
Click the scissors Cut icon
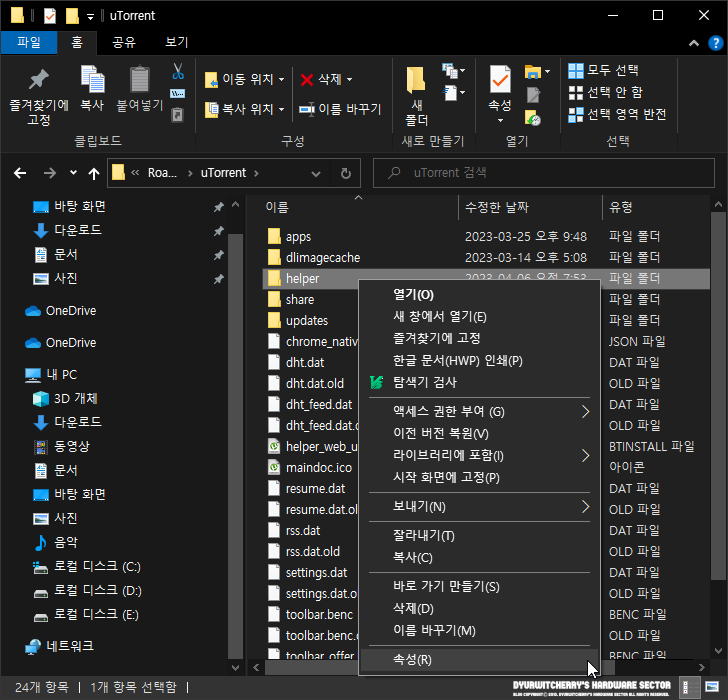click(178, 71)
